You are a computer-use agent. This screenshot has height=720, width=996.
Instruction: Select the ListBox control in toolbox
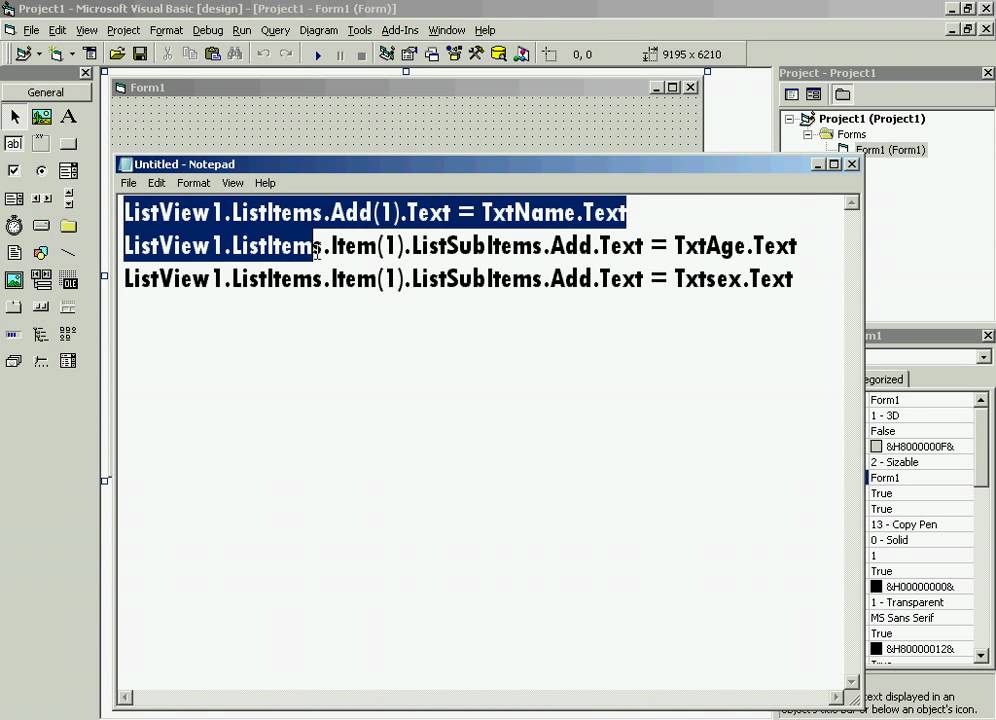click(x=14, y=198)
